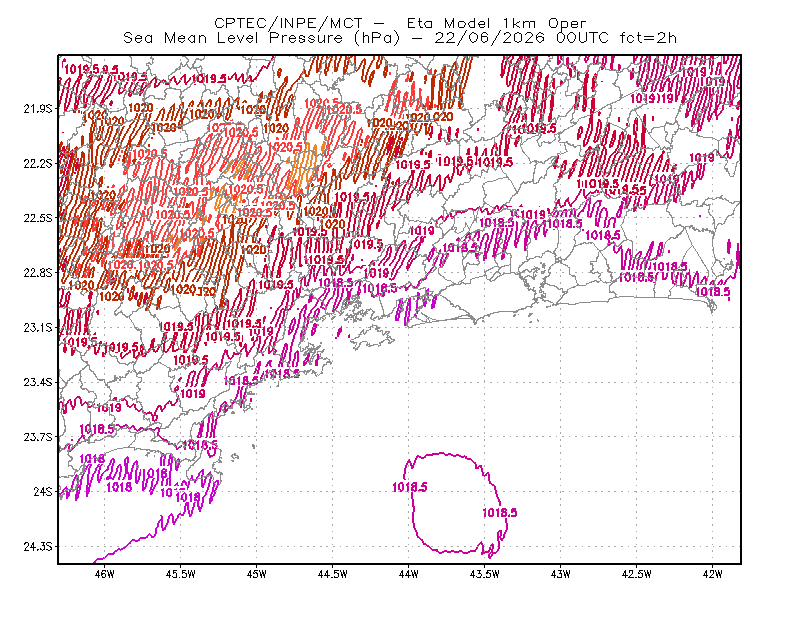The image size is (800, 618).
Task: Click the 42W longitude axis label
Action: point(713,574)
